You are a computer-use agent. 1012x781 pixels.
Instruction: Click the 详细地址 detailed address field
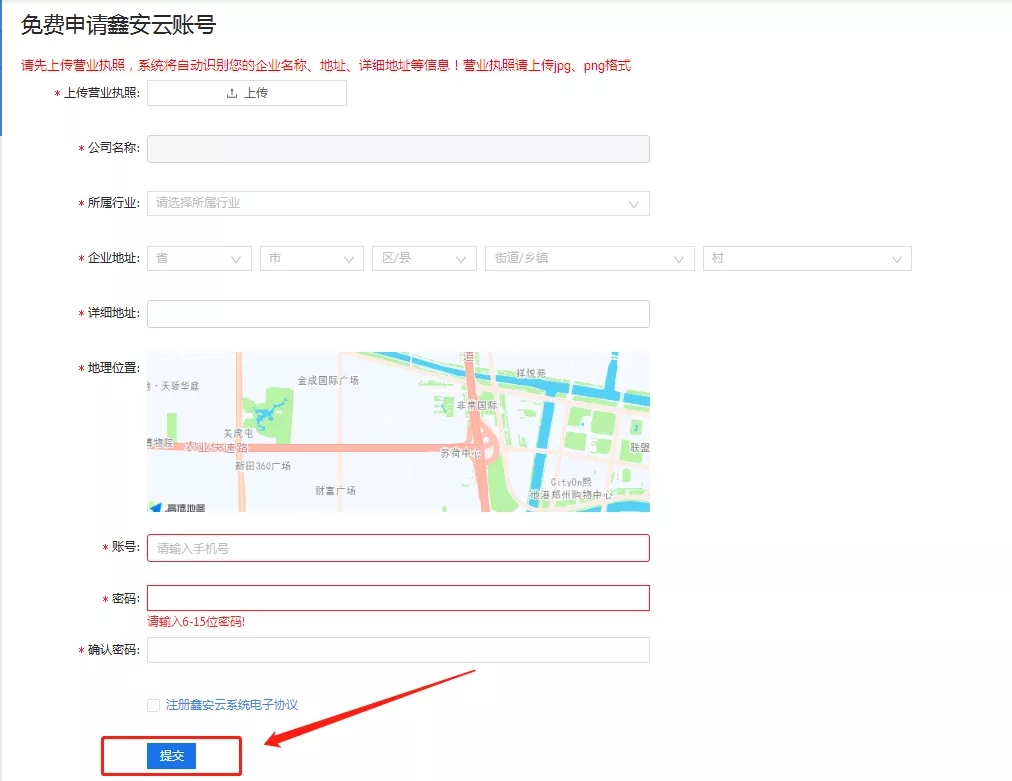pyautogui.click(x=398, y=314)
